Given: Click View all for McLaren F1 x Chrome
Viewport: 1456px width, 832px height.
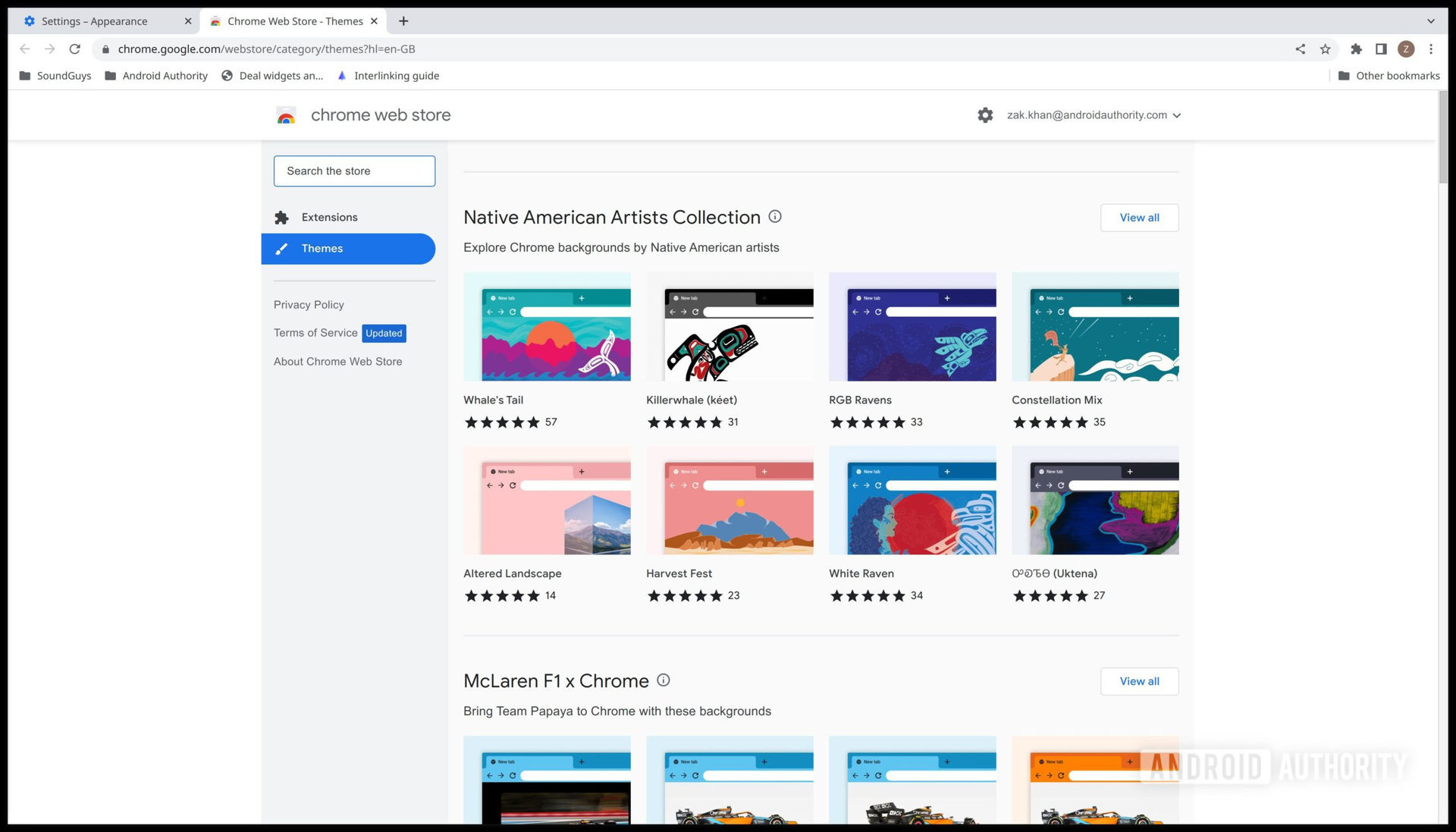Looking at the screenshot, I should [x=1139, y=681].
